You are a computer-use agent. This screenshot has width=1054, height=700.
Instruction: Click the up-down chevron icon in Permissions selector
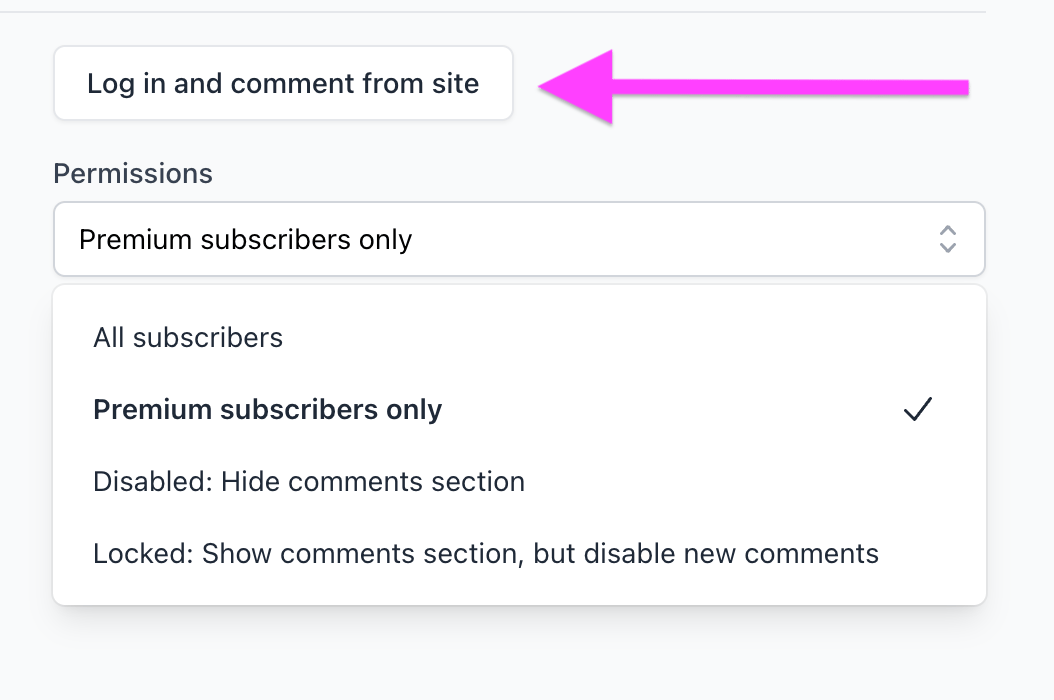(948, 239)
